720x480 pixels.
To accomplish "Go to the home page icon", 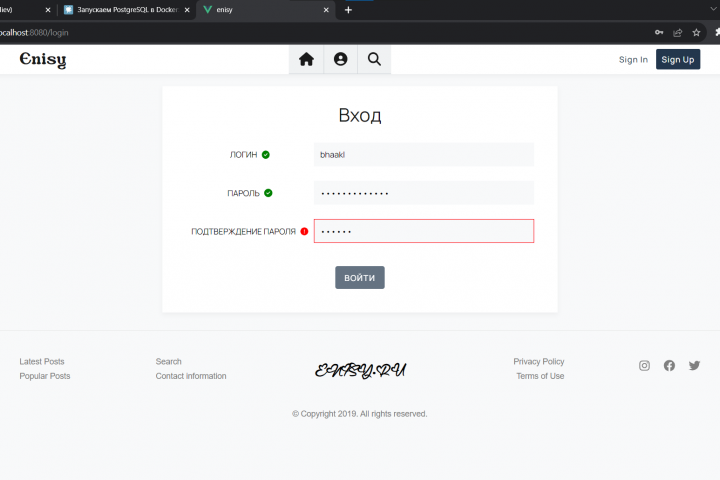I will click(306, 59).
